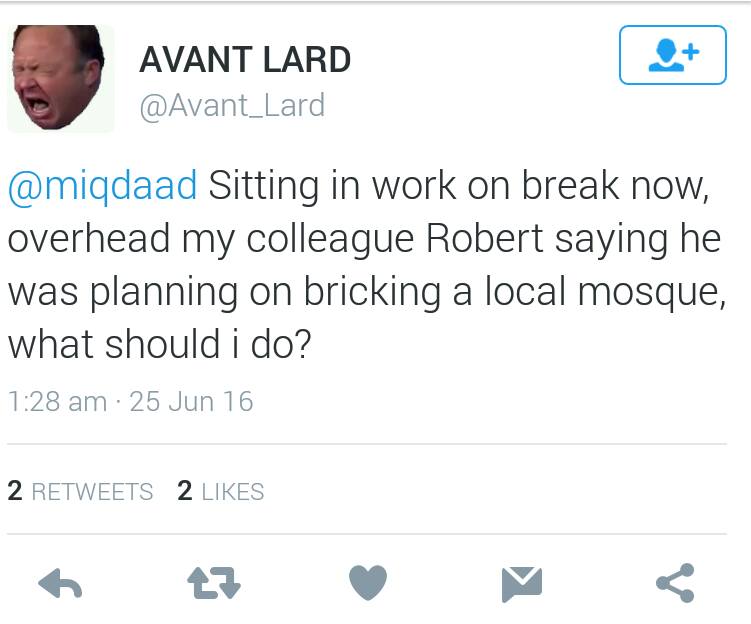Send tweet via direct message envelope icon
The width and height of the screenshot is (751, 624).
(522, 583)
